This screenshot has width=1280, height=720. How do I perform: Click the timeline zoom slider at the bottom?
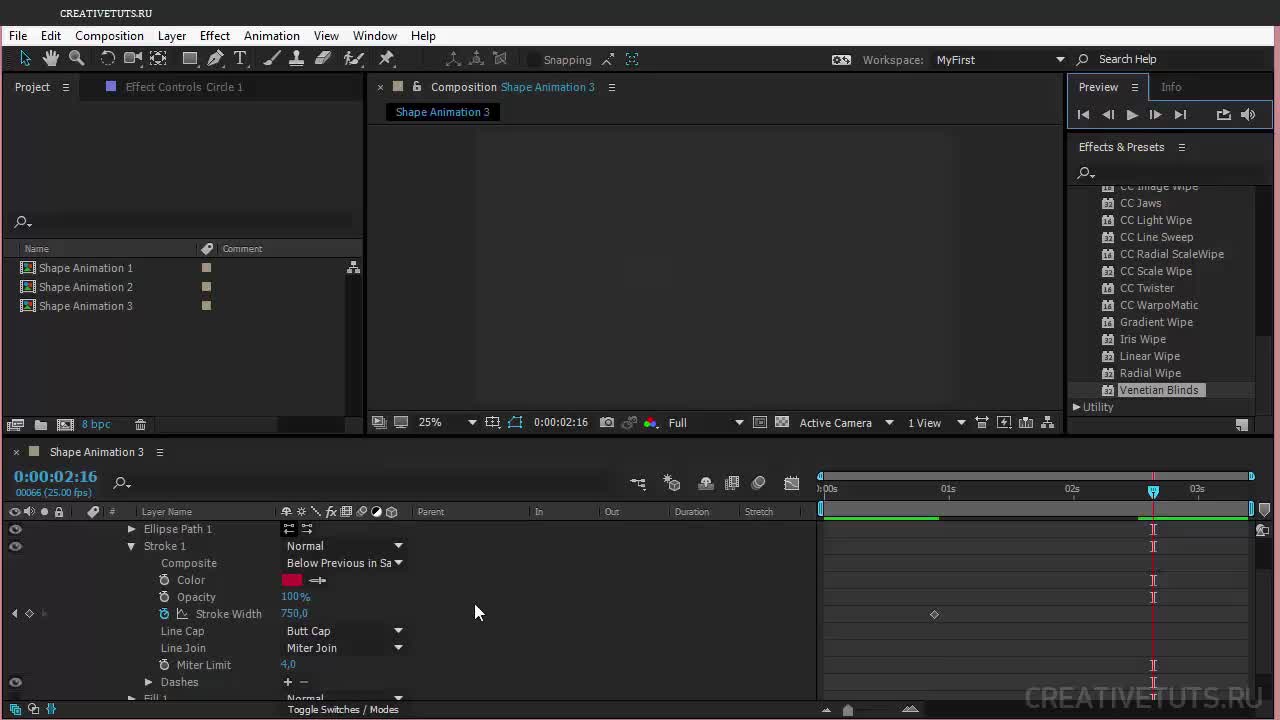click(x=848, y=710)
